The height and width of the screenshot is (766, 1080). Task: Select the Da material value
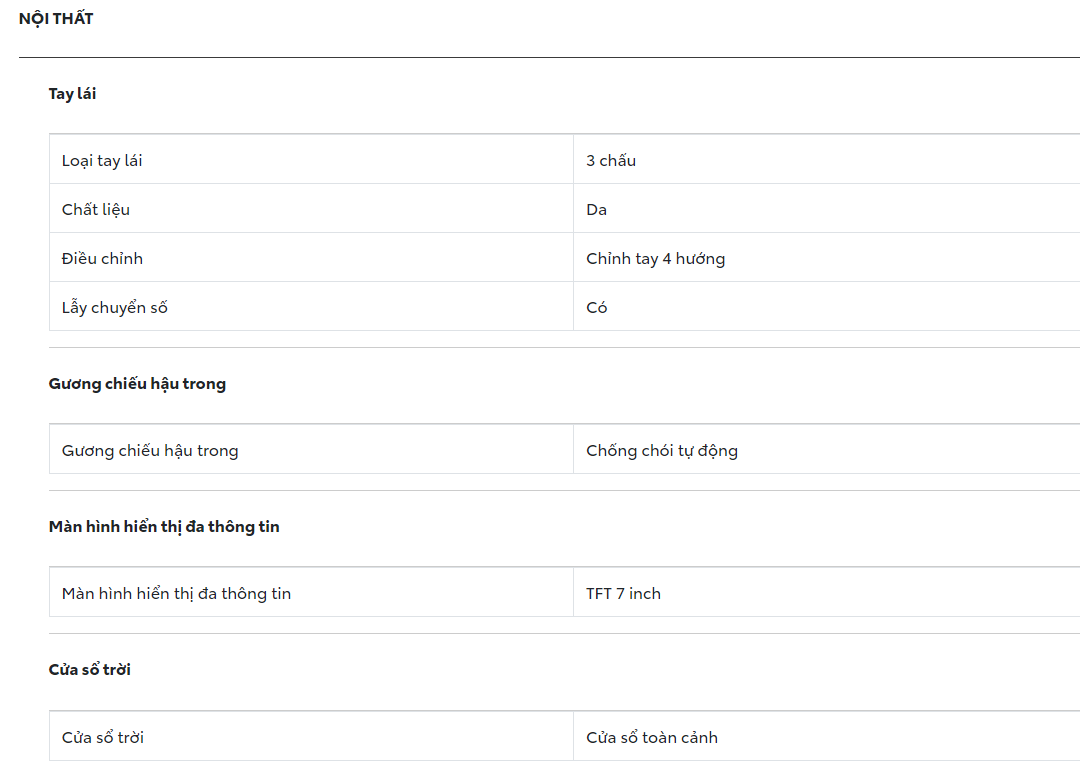point(597,209)
